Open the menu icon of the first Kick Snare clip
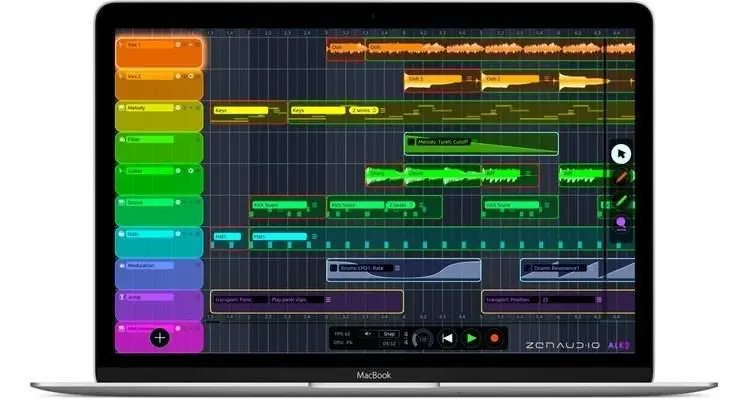The height and width of the screenshot is (399, 750). click(314, 205)
